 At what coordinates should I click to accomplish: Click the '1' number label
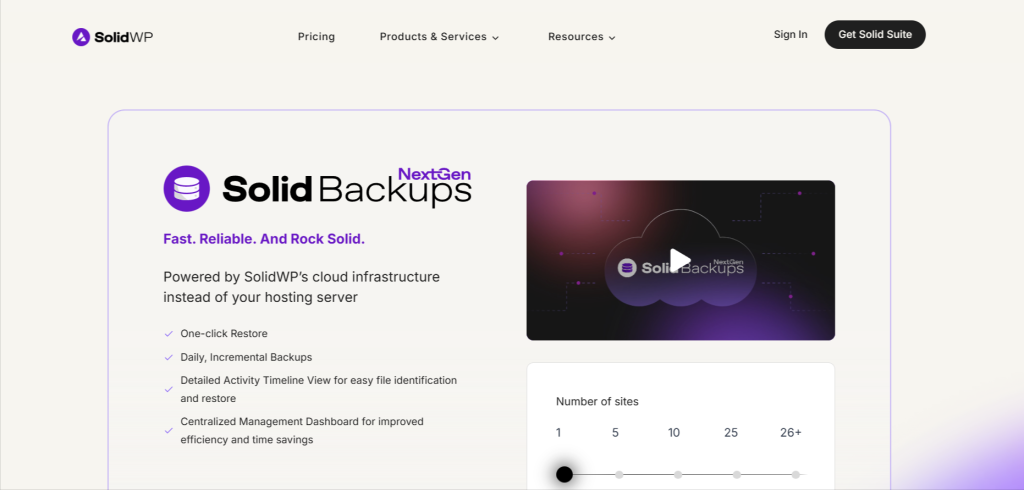point(558,433)
